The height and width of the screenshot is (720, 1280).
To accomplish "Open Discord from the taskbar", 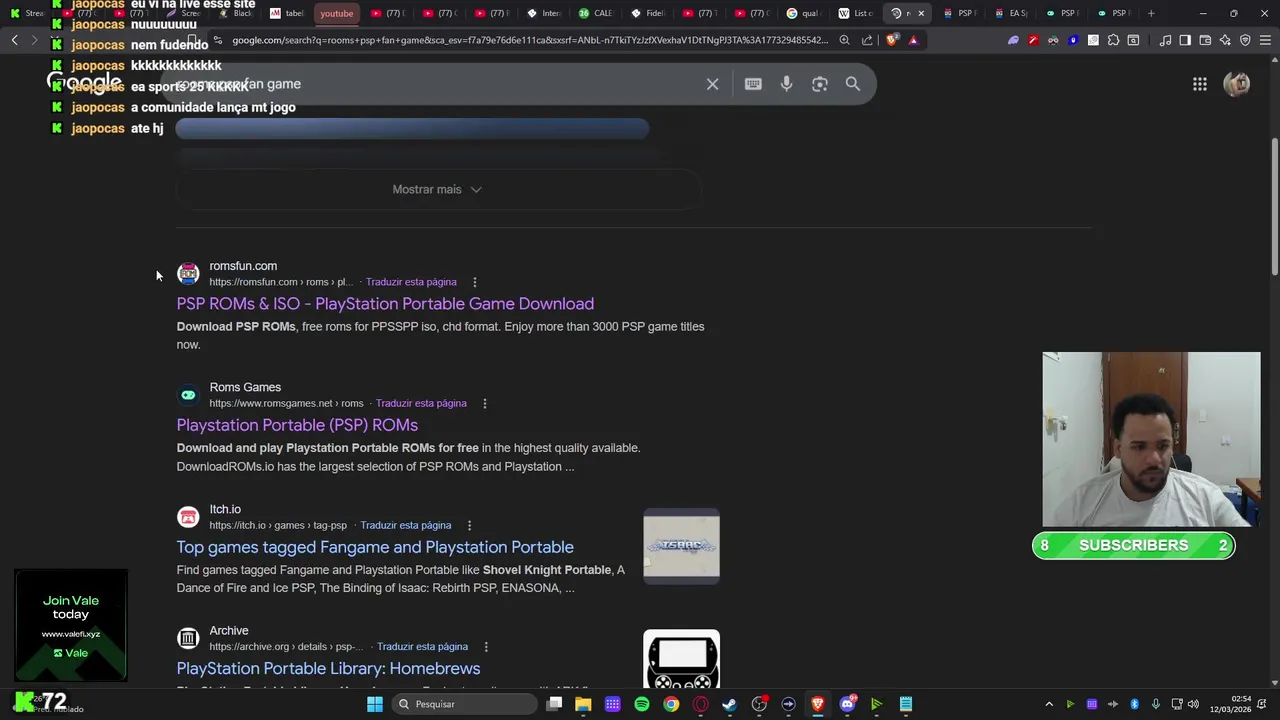I will pyautogui.click(x=848, y=704).
